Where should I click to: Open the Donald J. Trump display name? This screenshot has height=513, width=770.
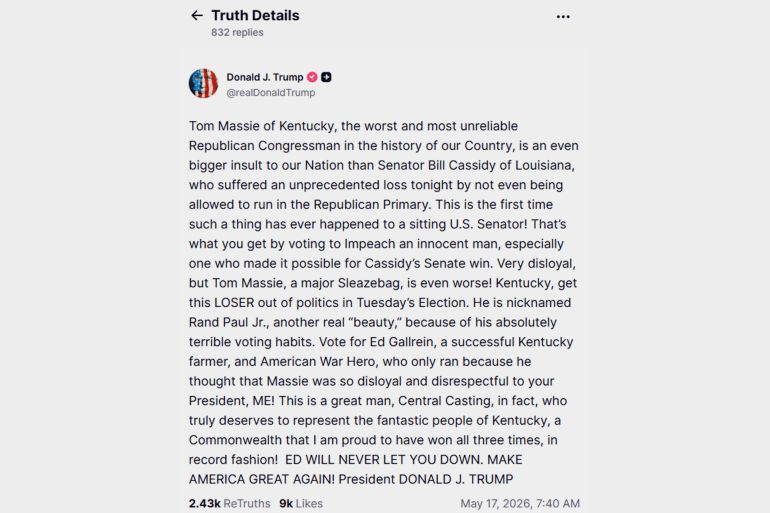pyautogui.click(x=265, y=77)
